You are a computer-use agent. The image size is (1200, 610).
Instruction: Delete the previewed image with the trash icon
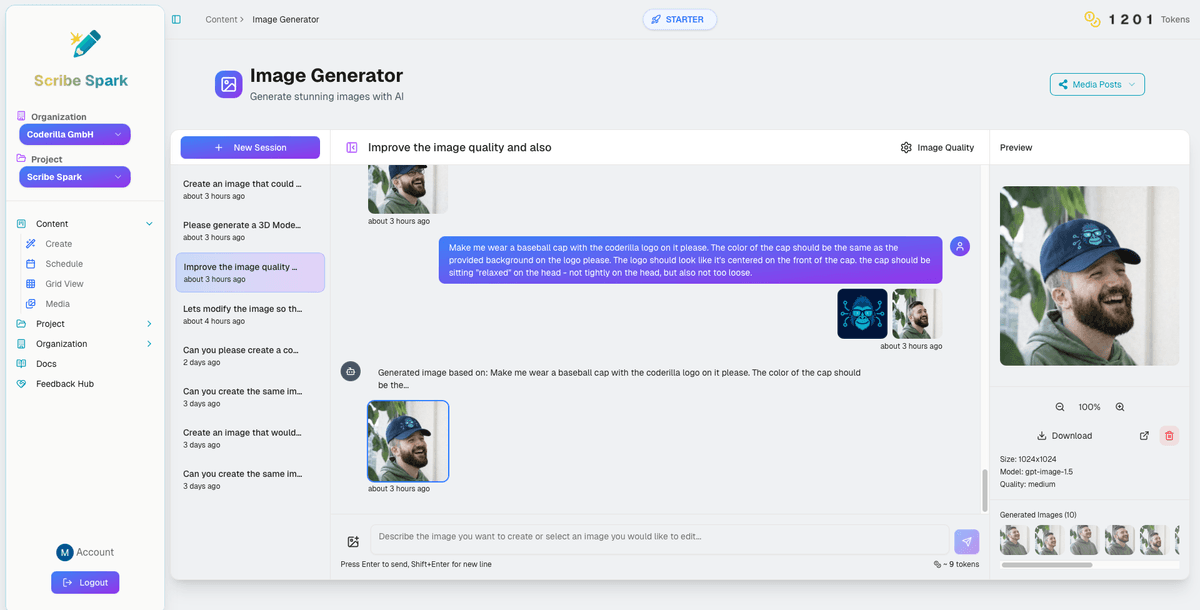[x=1169, y=435]
